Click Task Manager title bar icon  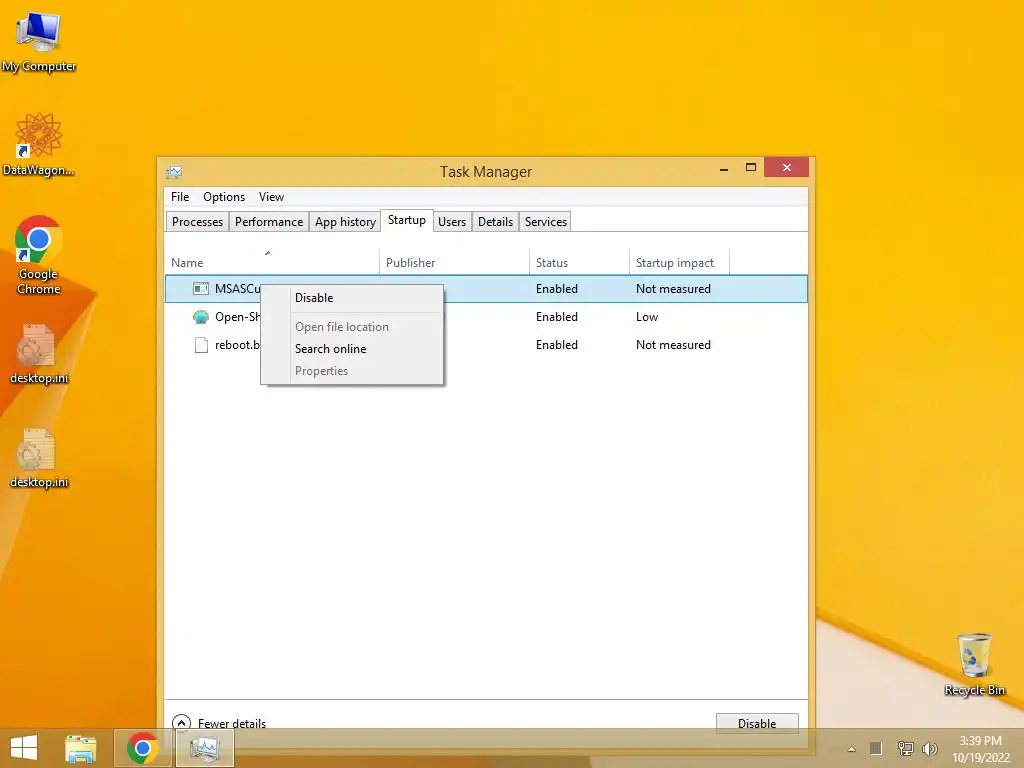(174, 172)
